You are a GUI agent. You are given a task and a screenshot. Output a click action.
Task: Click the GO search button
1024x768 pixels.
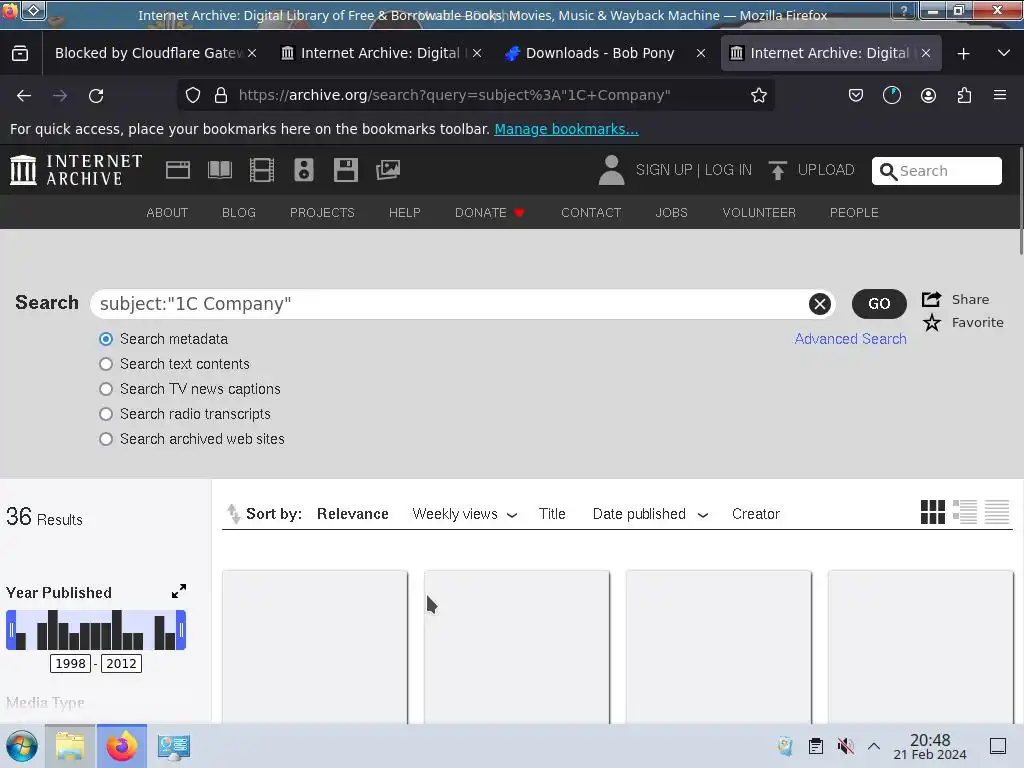click(879, 304)
